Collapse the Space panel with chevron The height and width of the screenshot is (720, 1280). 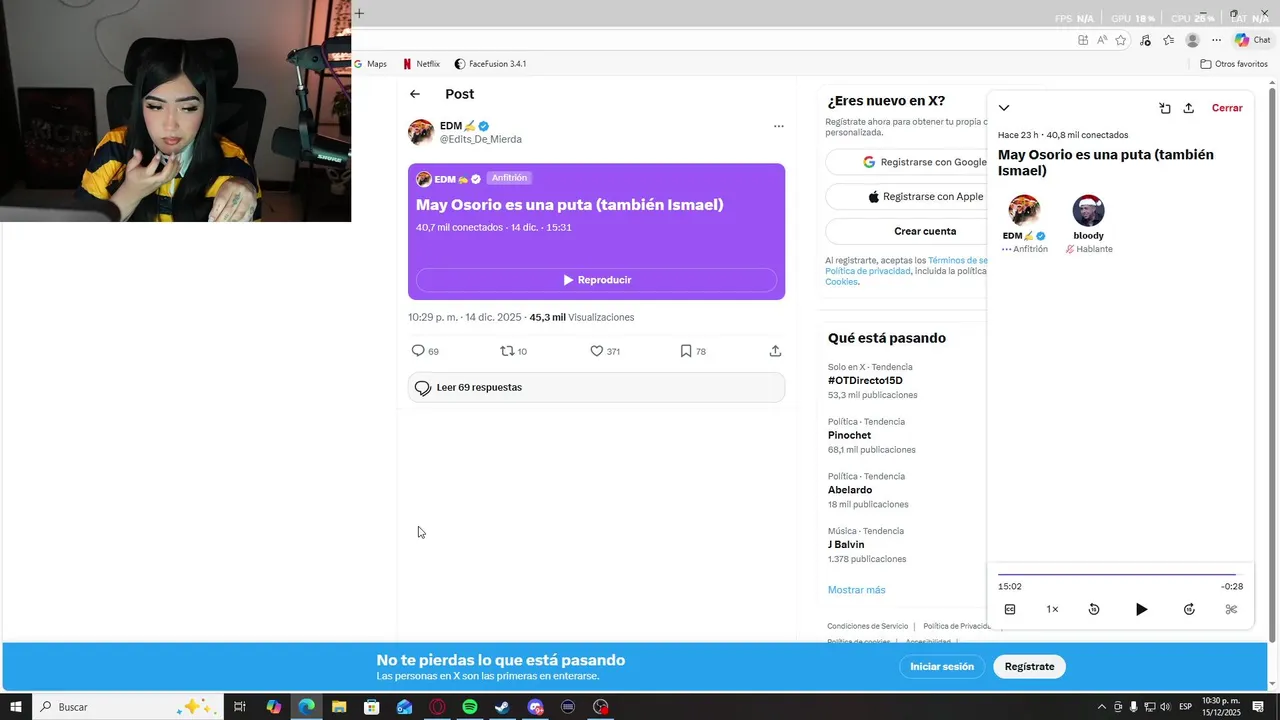(x=1004, y=108)
